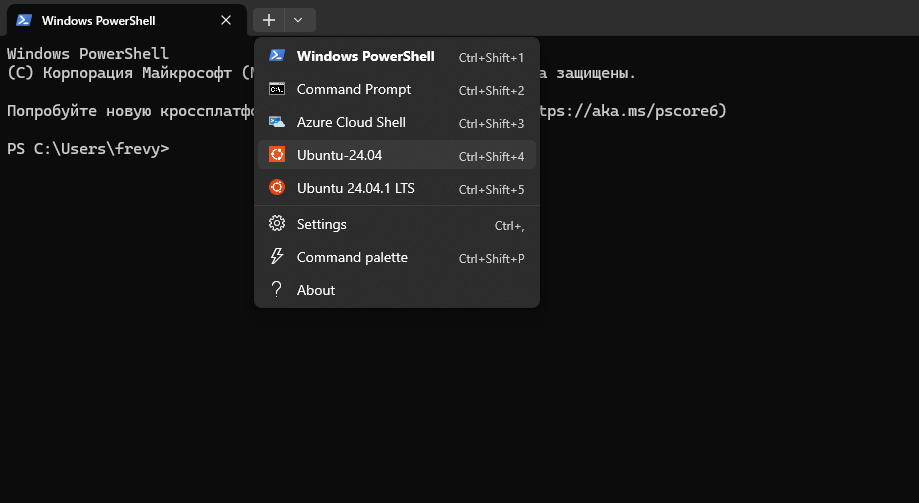The image size is (919, 503).
Task: Open a new tab with the plus button
Action: pos(269,20)
